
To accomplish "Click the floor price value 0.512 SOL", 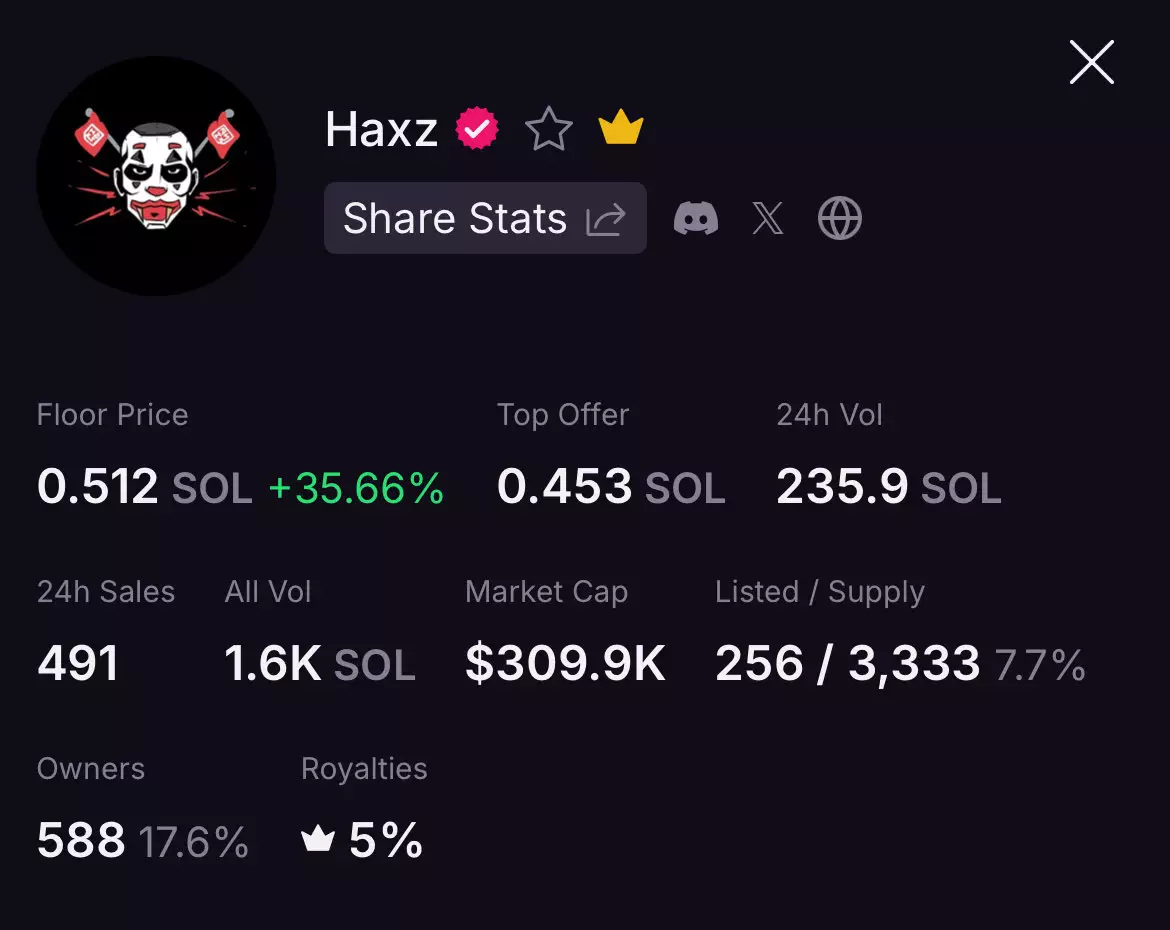I will pyautogui.click(x=144, y=487).
